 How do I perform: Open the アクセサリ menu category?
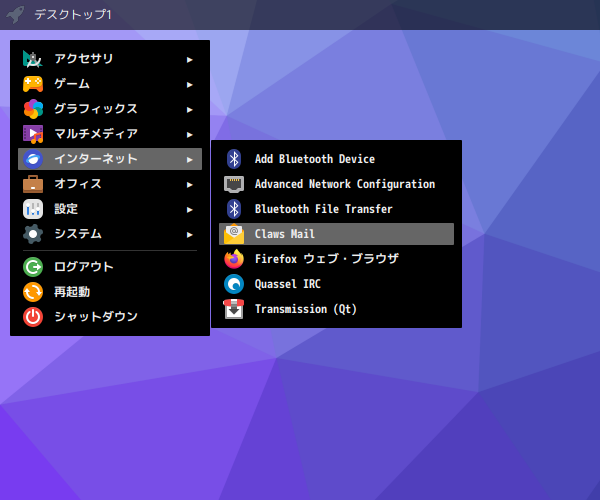coord(110,59)
